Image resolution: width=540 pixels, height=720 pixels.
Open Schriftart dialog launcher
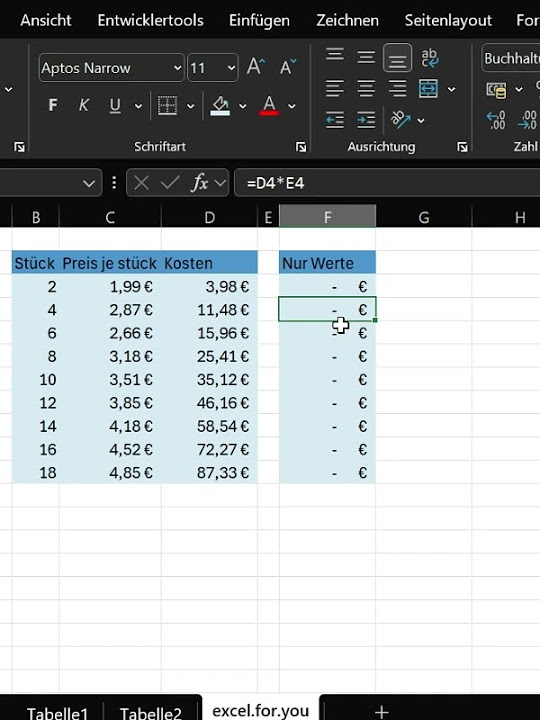tap(301, 147)
